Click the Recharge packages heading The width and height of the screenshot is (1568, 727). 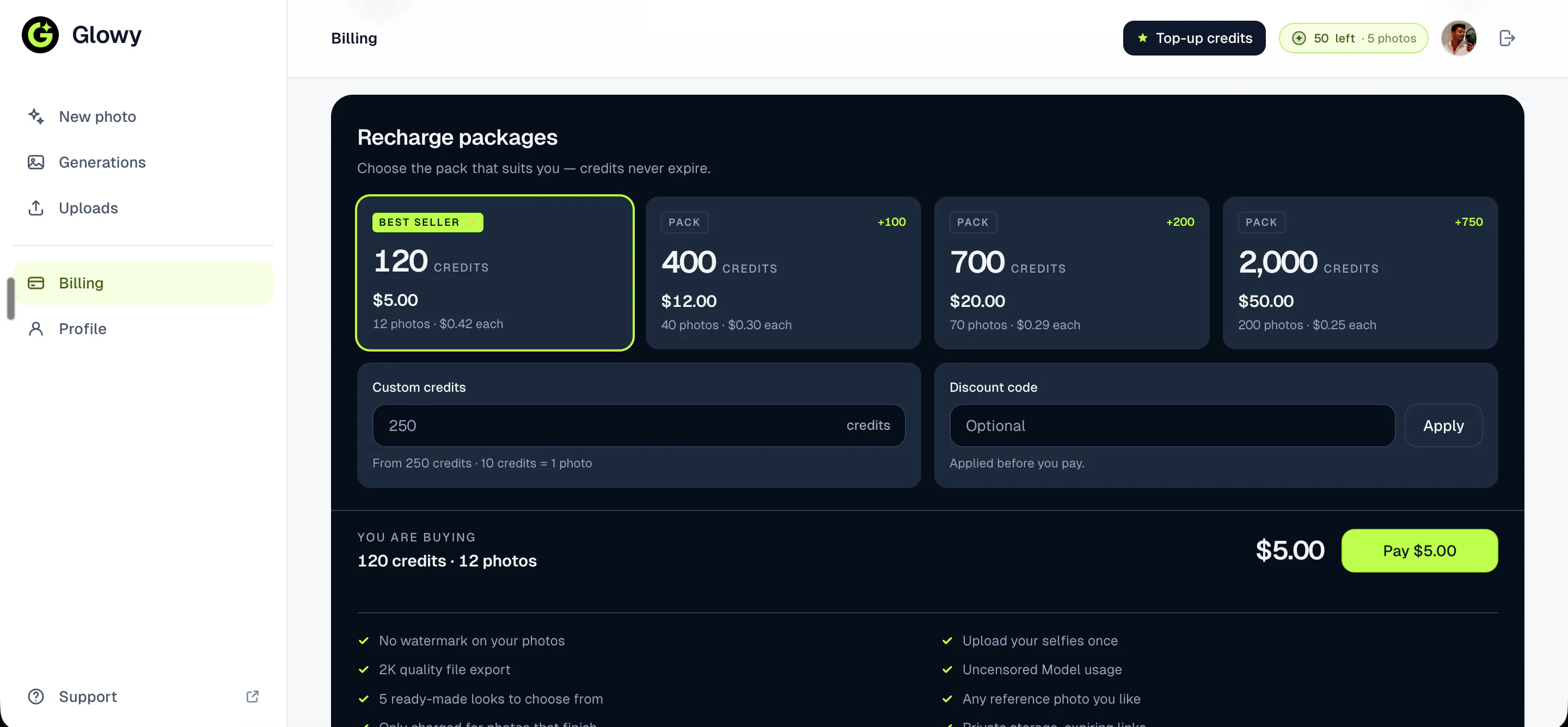pyautogui.click(x=457, y=138)
